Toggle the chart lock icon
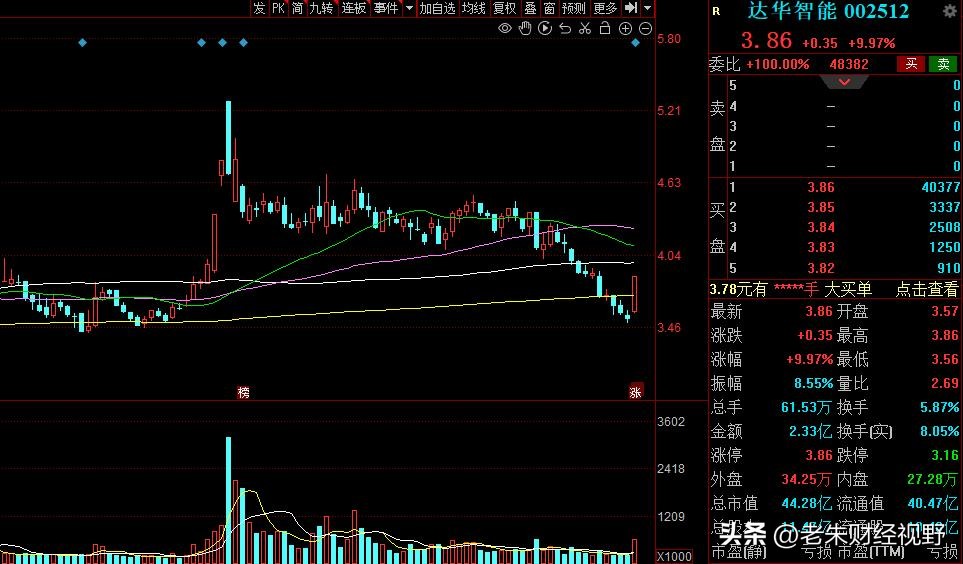Image resolution: width=963 pixels, height=564 pixels. pos(605,28)
